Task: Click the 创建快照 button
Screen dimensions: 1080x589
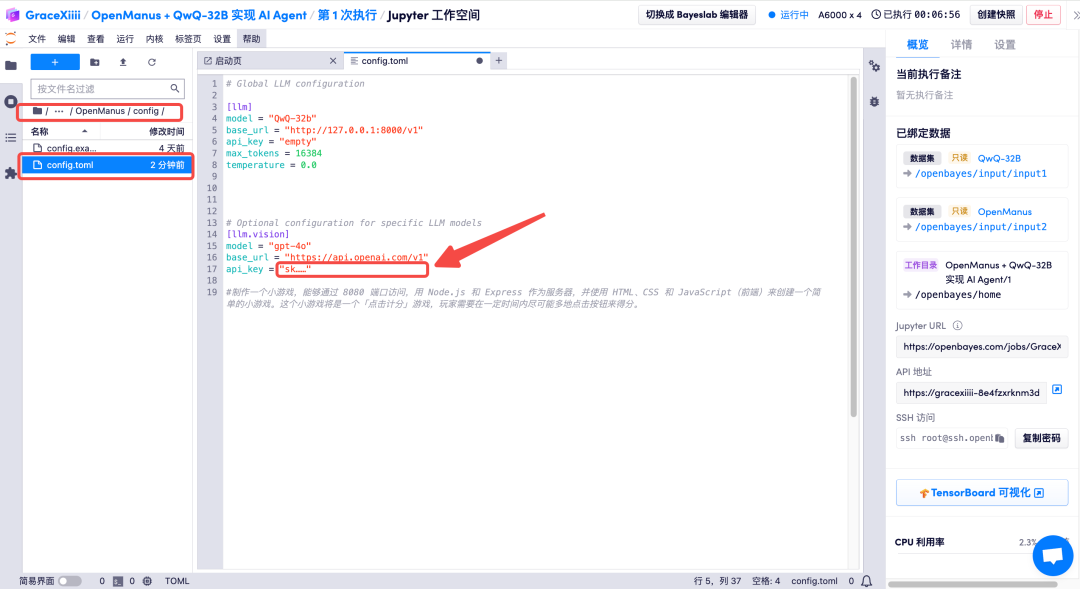Action: point(996,14)
